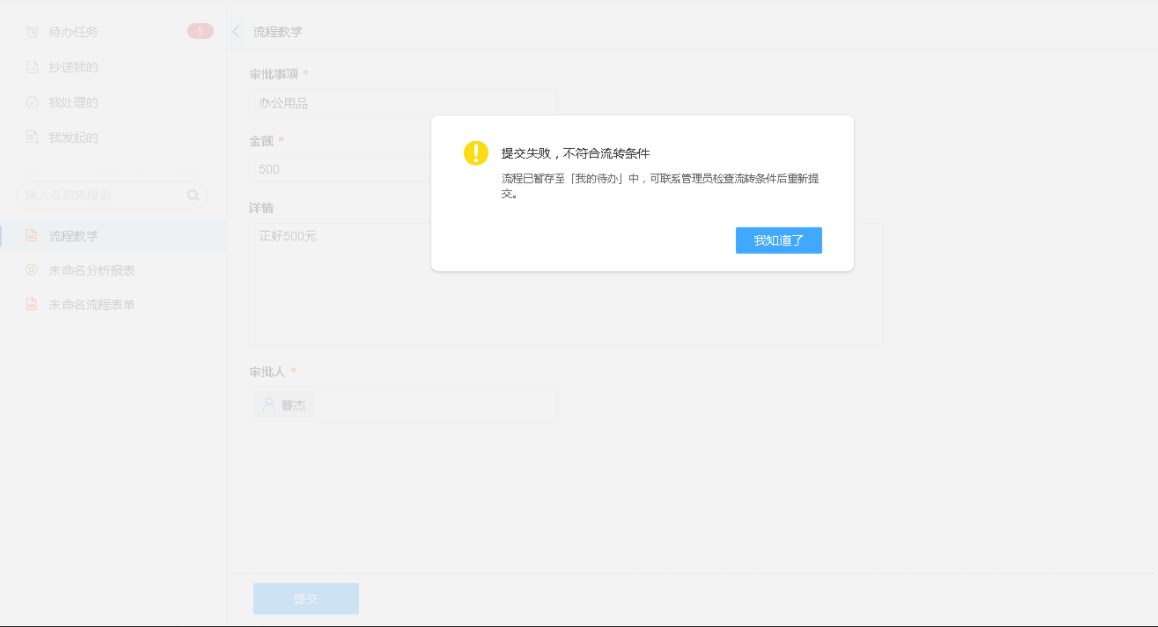Click the yellow warning exclamation icon
The image size is (1158, 627).
475,153
